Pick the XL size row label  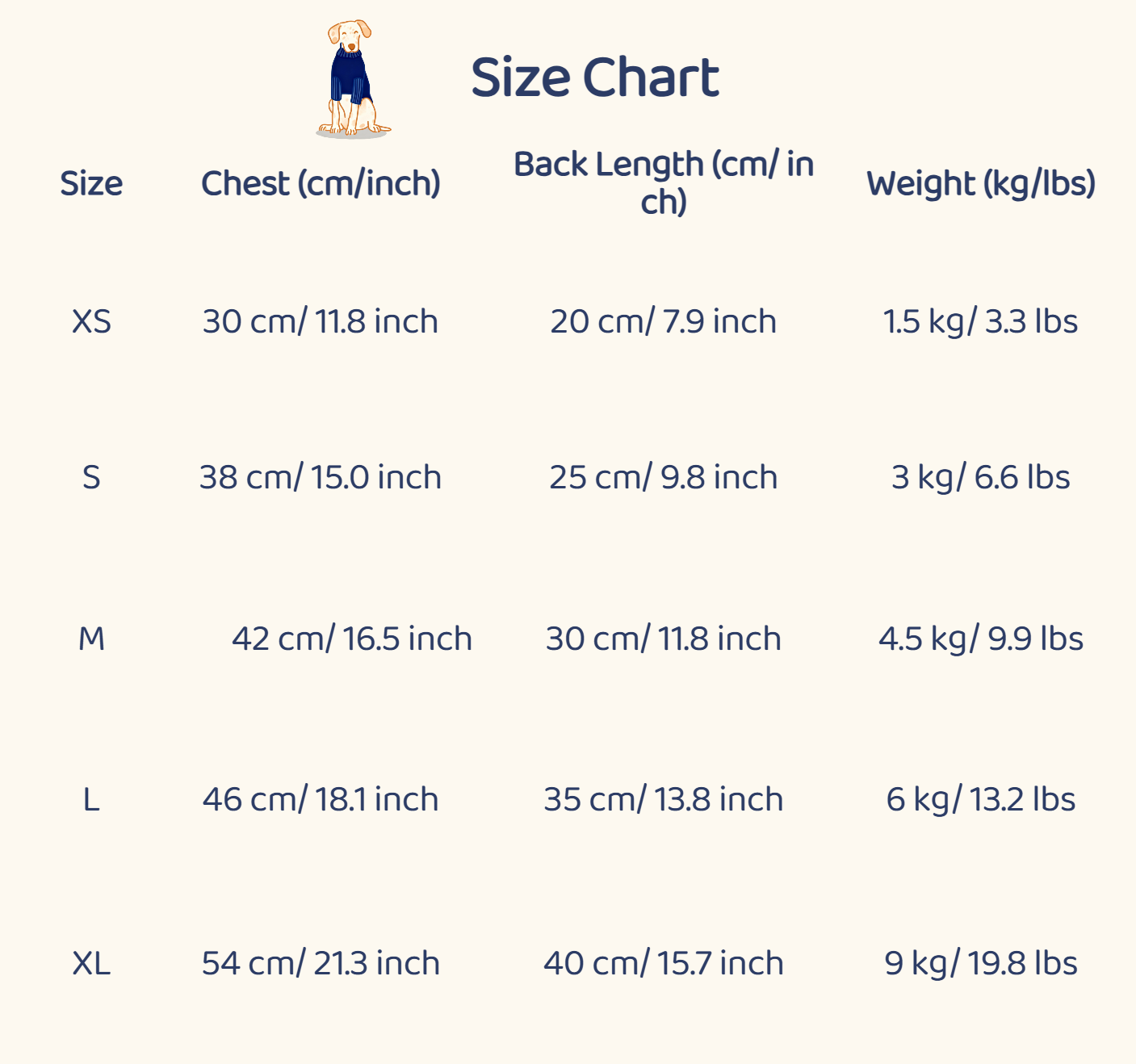91,963
